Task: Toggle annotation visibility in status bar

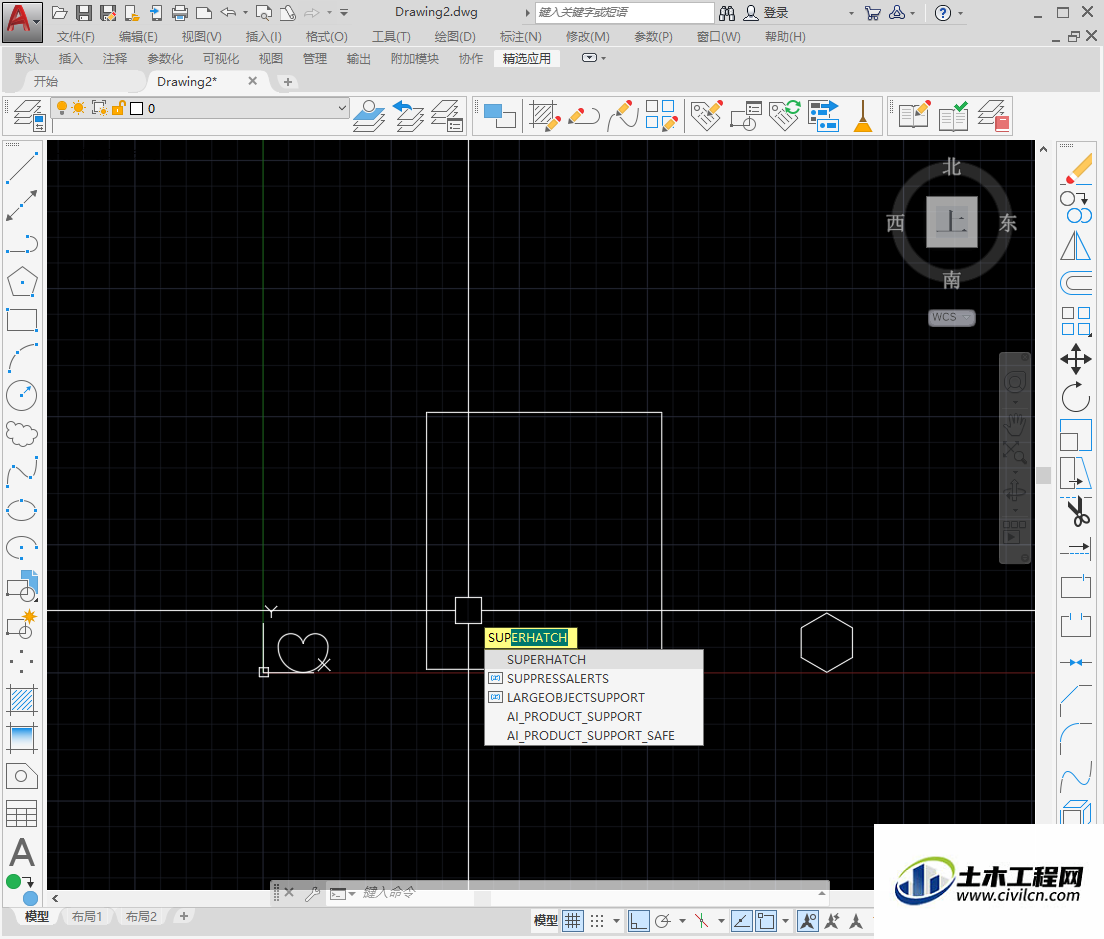Action: point(808,921)
